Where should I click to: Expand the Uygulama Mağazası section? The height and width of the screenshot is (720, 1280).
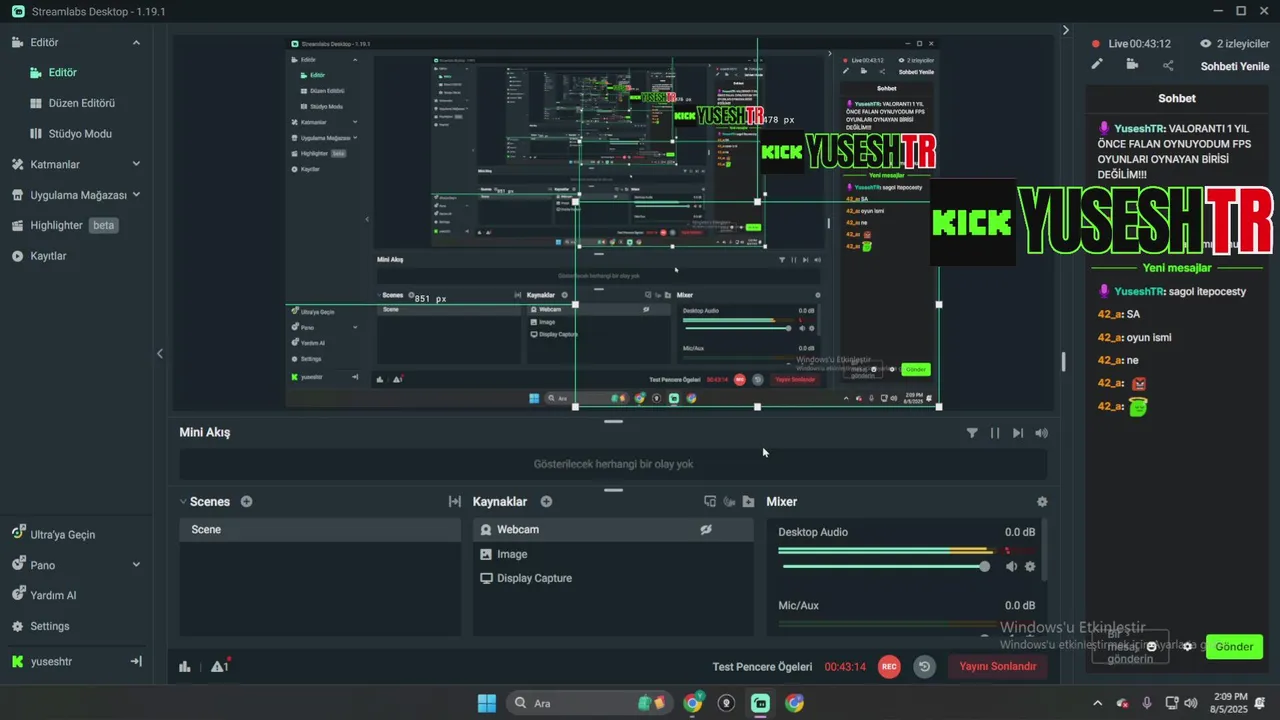[136, 195]
